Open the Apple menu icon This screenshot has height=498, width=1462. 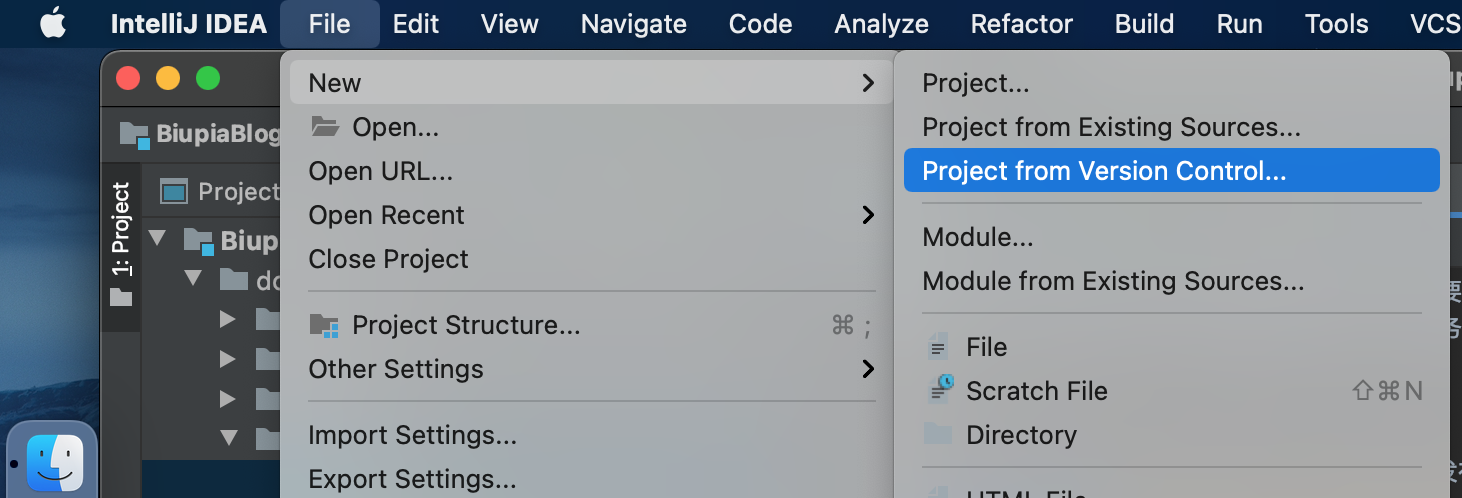coord(52,23)
